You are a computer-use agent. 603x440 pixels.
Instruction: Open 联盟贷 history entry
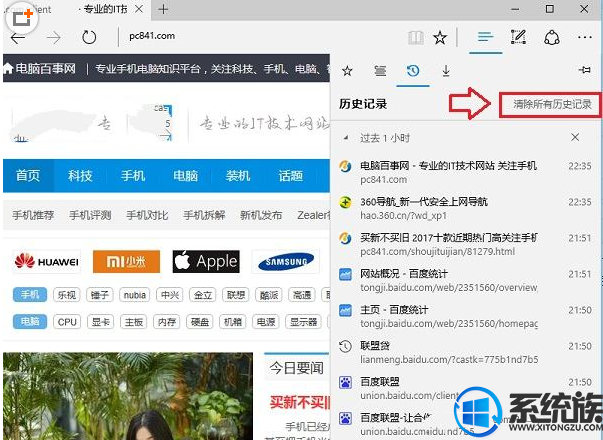465,352
